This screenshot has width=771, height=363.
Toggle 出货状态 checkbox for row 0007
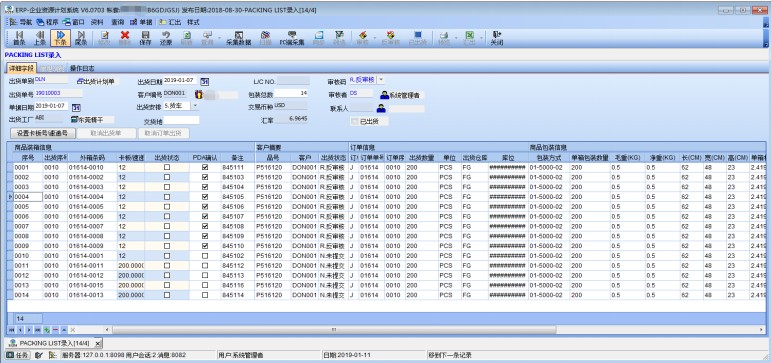(x=167, y=226)
